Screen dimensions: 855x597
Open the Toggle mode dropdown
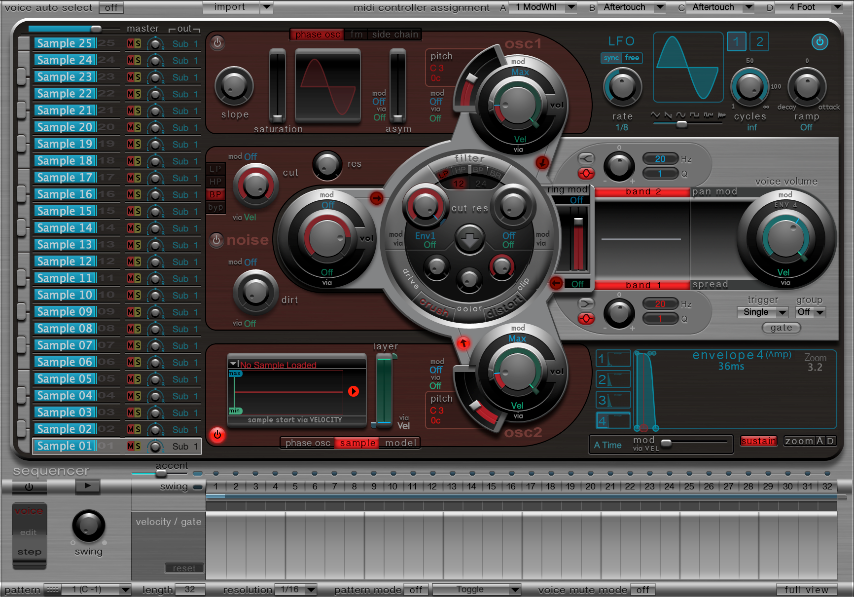477,589
